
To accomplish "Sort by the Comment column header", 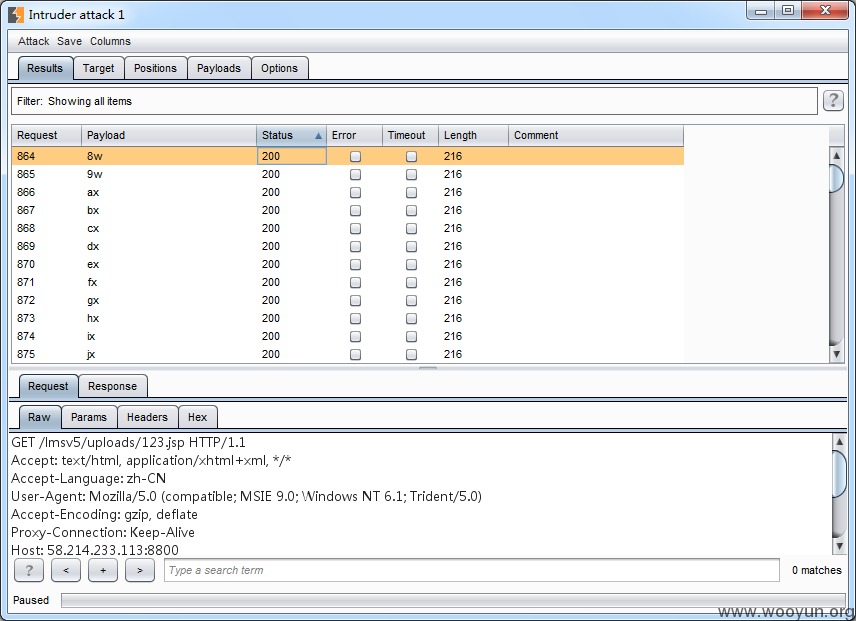I will (x=596, y=135).
